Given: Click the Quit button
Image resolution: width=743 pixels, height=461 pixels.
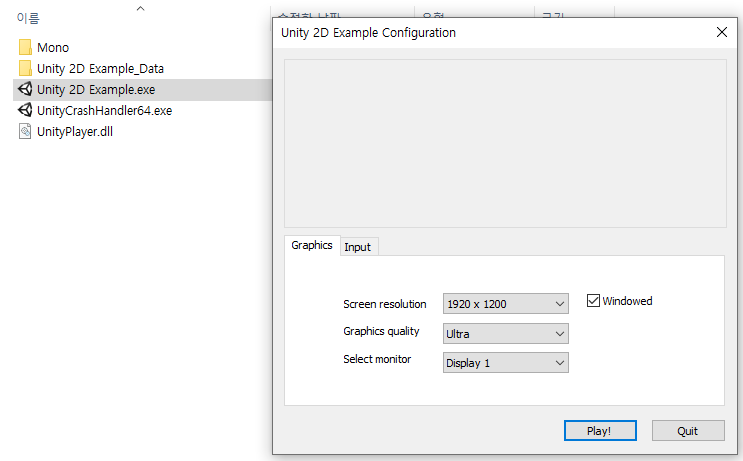Looking at the screenshot, I should [x=688, y=431].
